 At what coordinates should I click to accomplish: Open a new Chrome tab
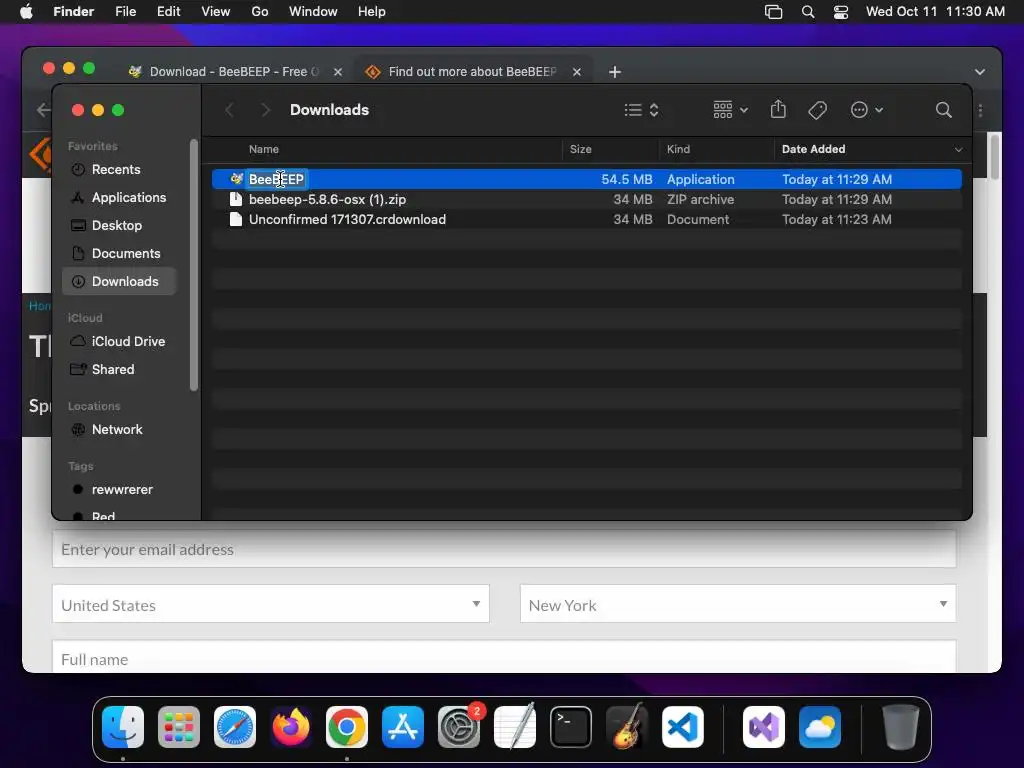click(615, 72)
